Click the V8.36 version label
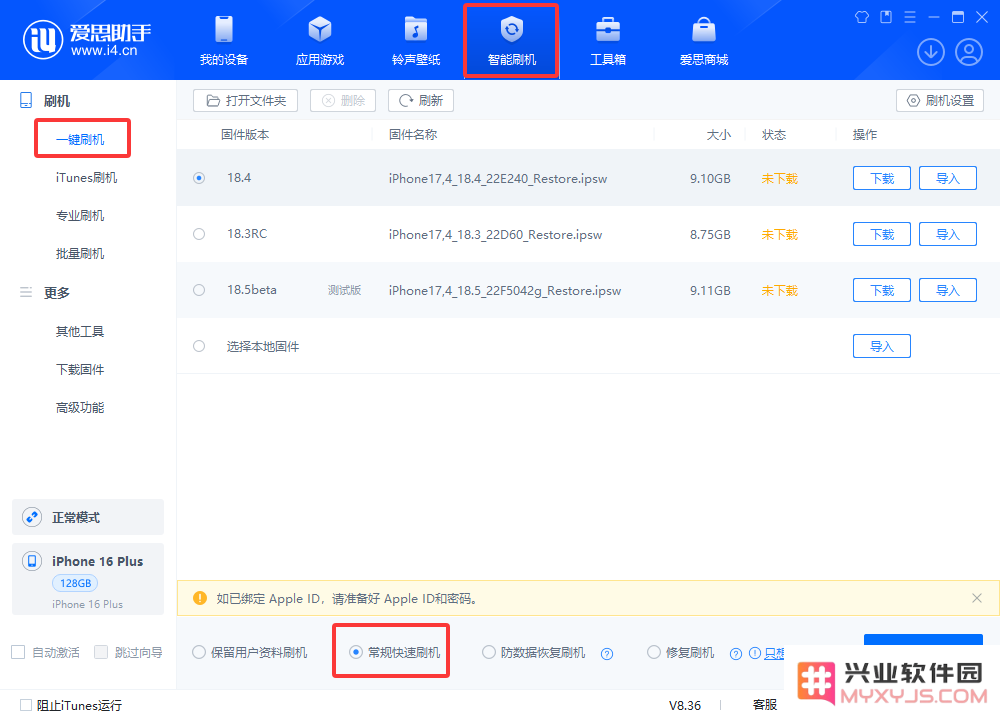Image resolution: width=1000 pixels, height=720 pixels. click(x=685, y=705)
